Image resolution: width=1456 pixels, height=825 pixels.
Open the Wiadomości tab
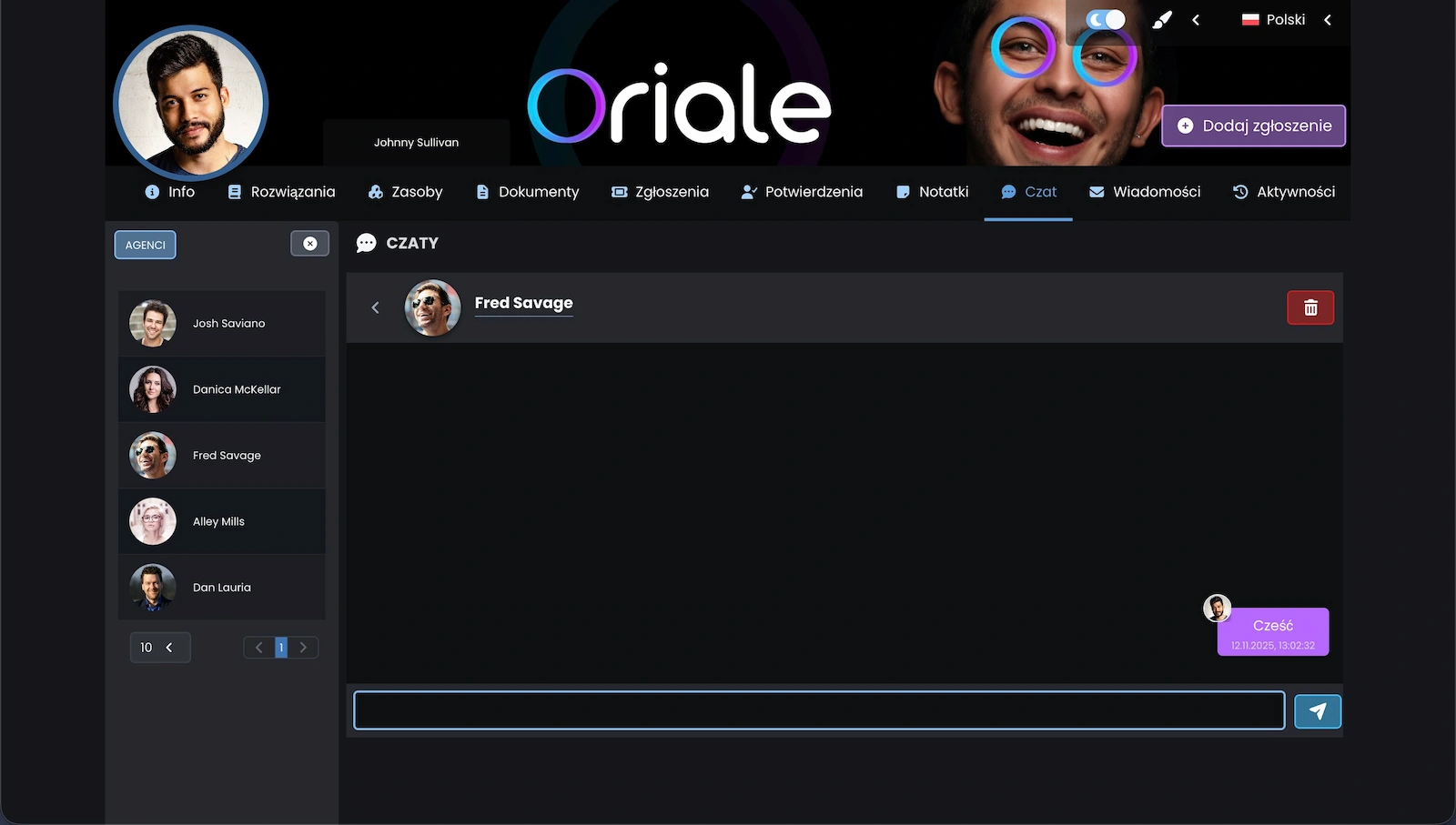coord(1145,192)
